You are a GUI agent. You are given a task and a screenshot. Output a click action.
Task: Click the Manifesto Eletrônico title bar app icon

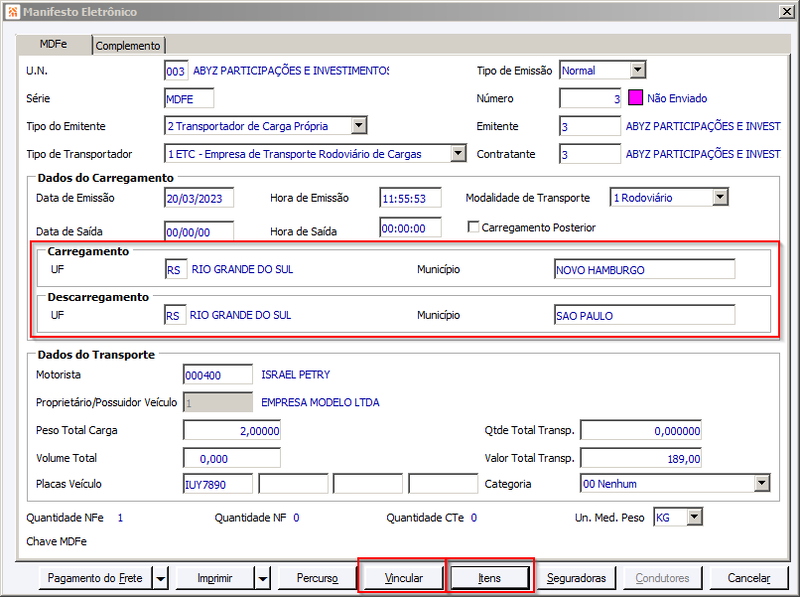[13, 11]
